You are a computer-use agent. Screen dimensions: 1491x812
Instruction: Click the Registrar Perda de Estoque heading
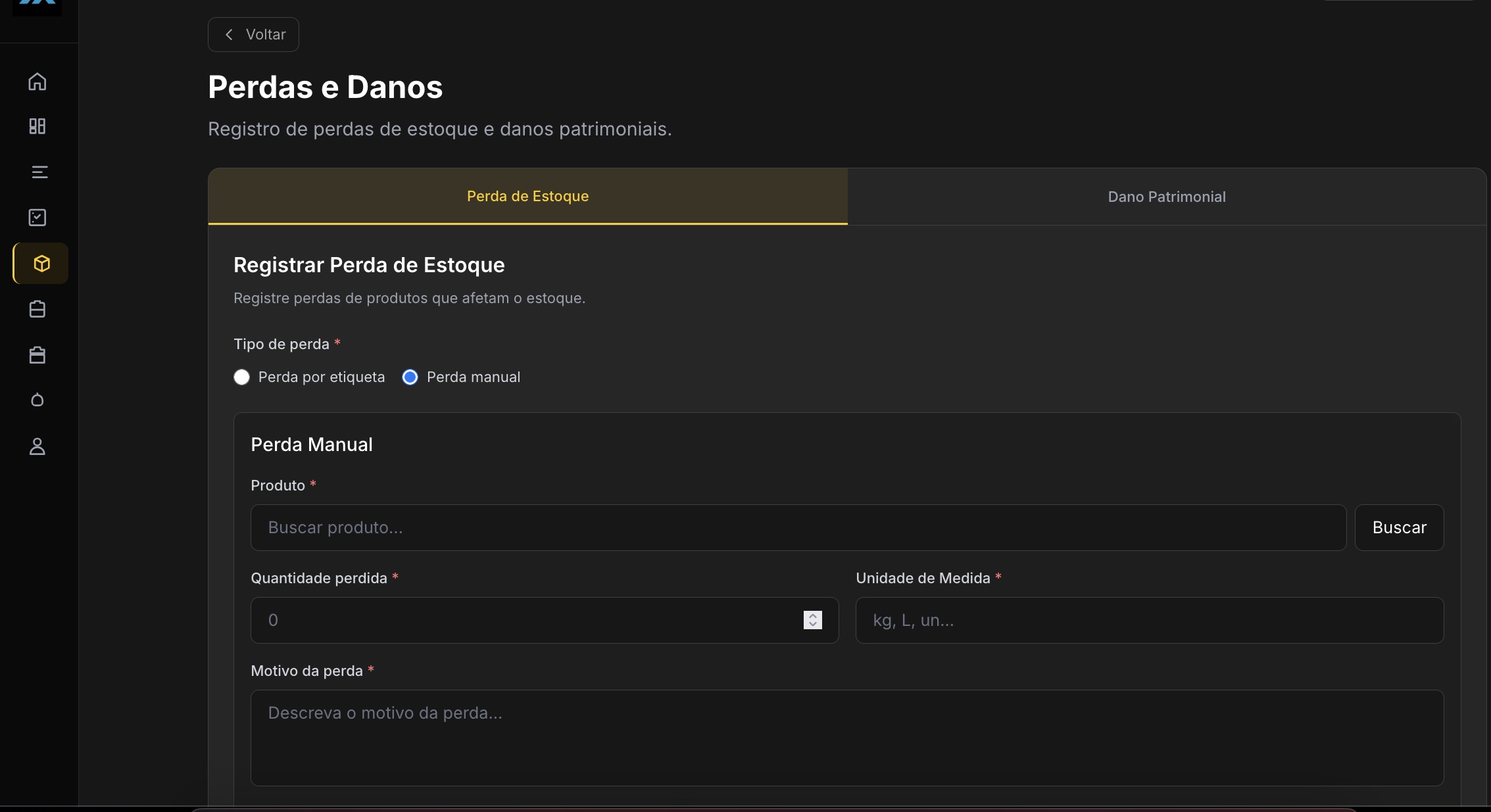(369, 265)
